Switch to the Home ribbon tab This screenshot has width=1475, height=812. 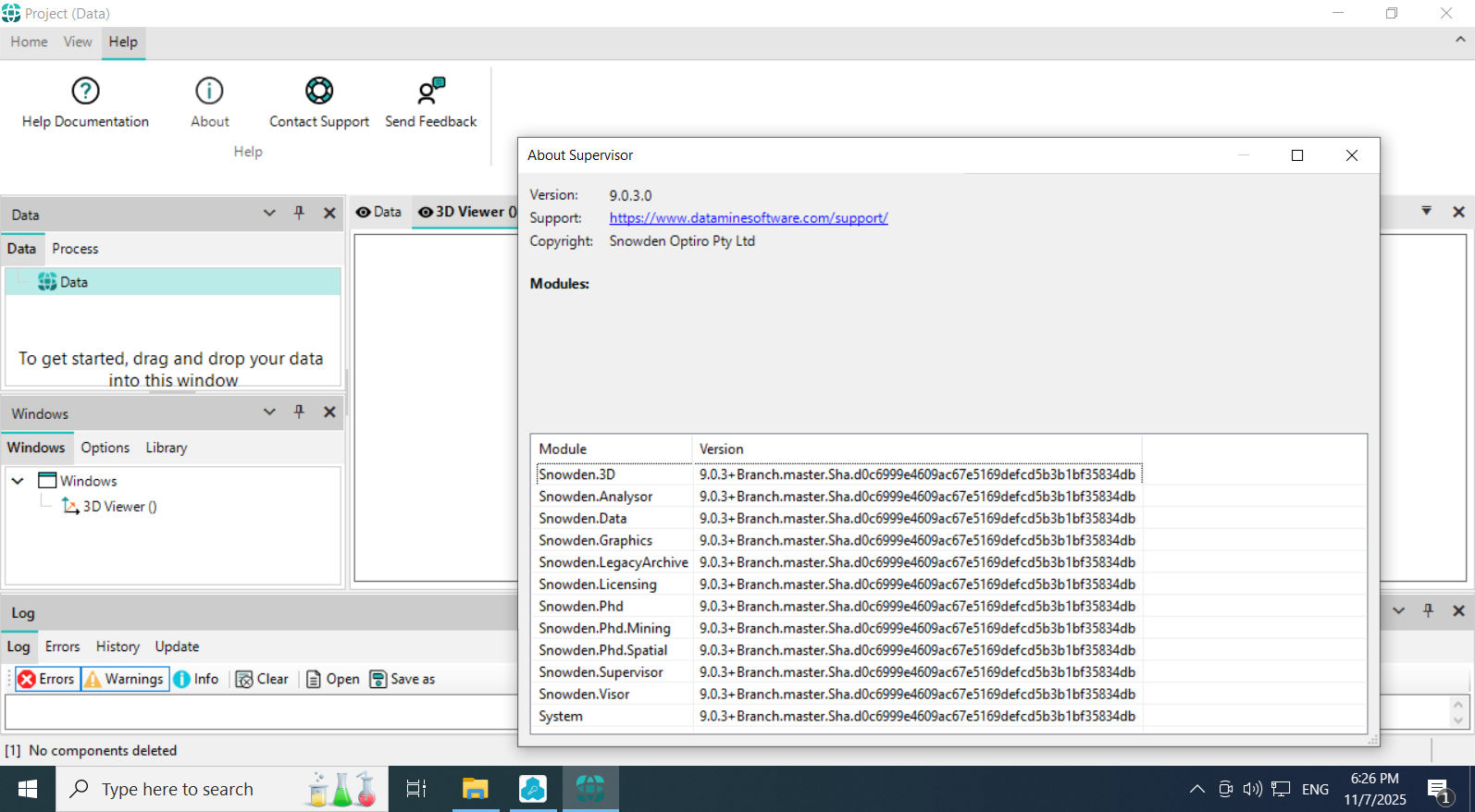click(29, 42)
